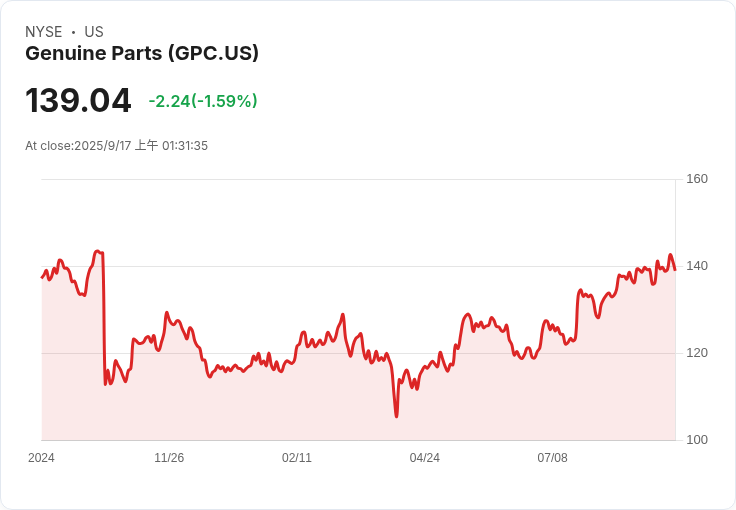Click the 120 y-axis label
The image size is (736, 510).
pos(696,353)
